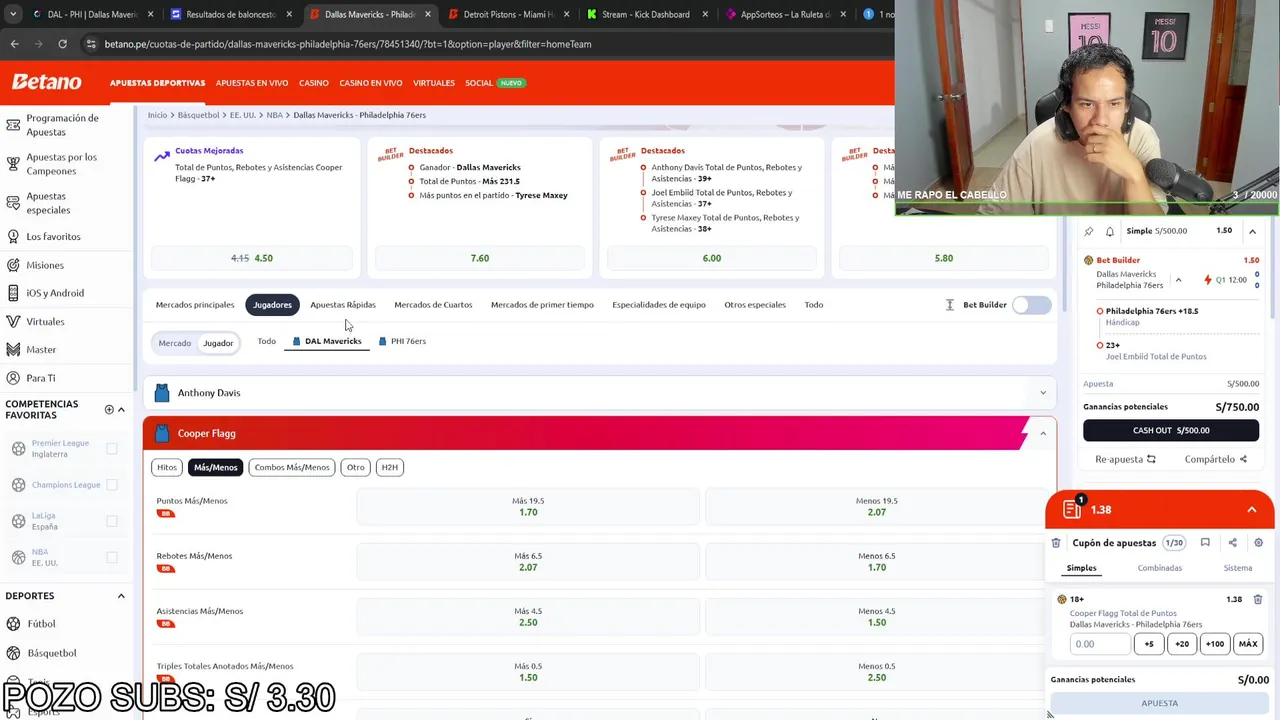Click the Betano logo
The height and width of the screenshot is (720, 1280).
point(47,82)
